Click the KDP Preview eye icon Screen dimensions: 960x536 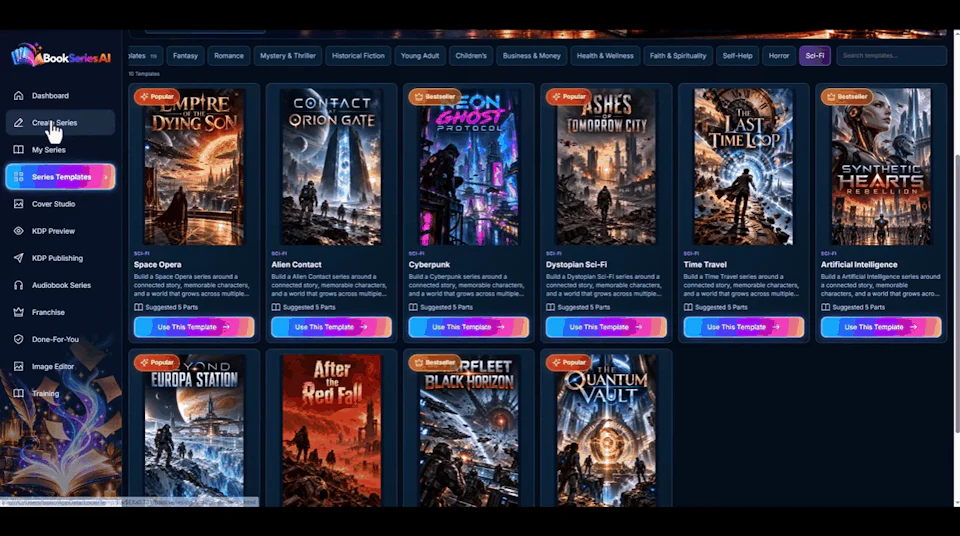click(19, 231)
